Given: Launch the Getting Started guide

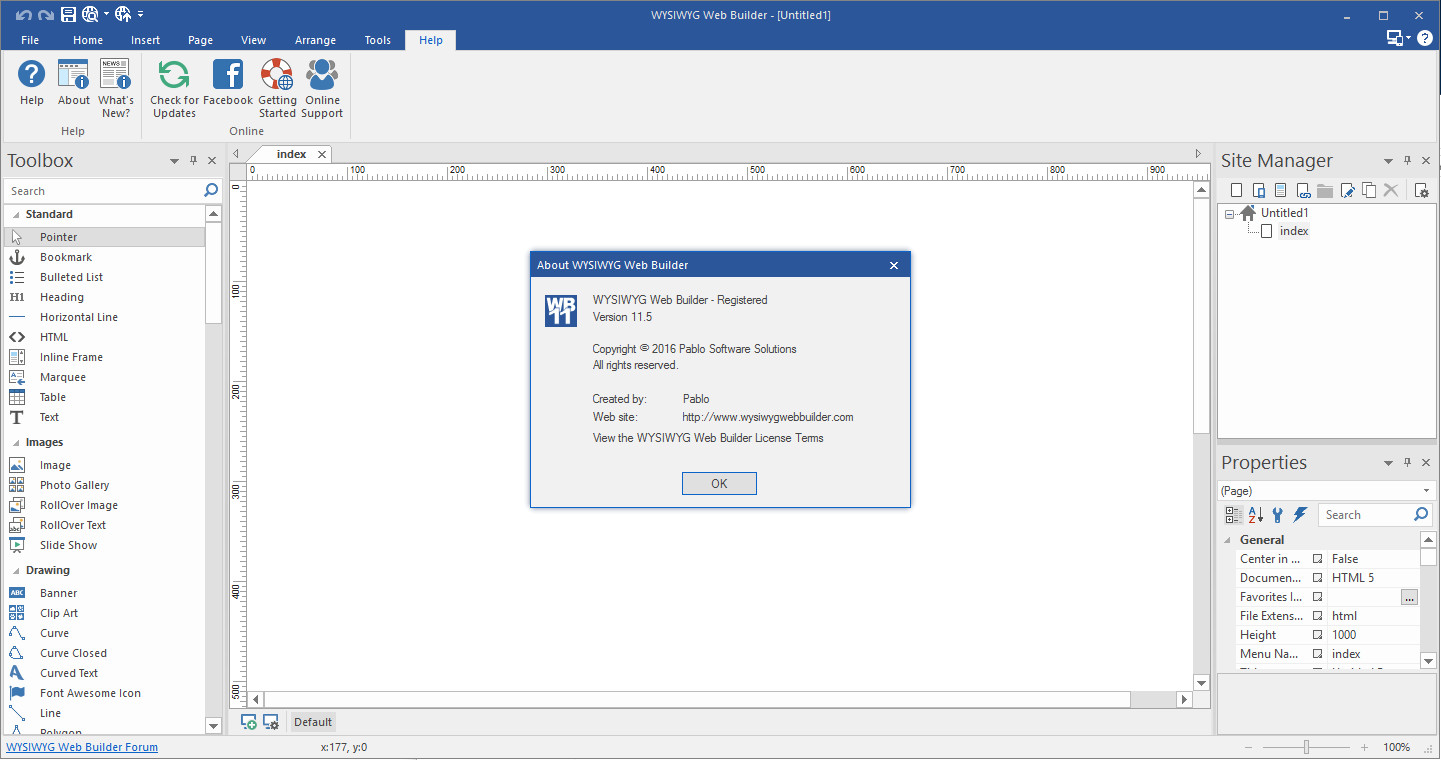Looking at the screenshot, I should [277, 88].
